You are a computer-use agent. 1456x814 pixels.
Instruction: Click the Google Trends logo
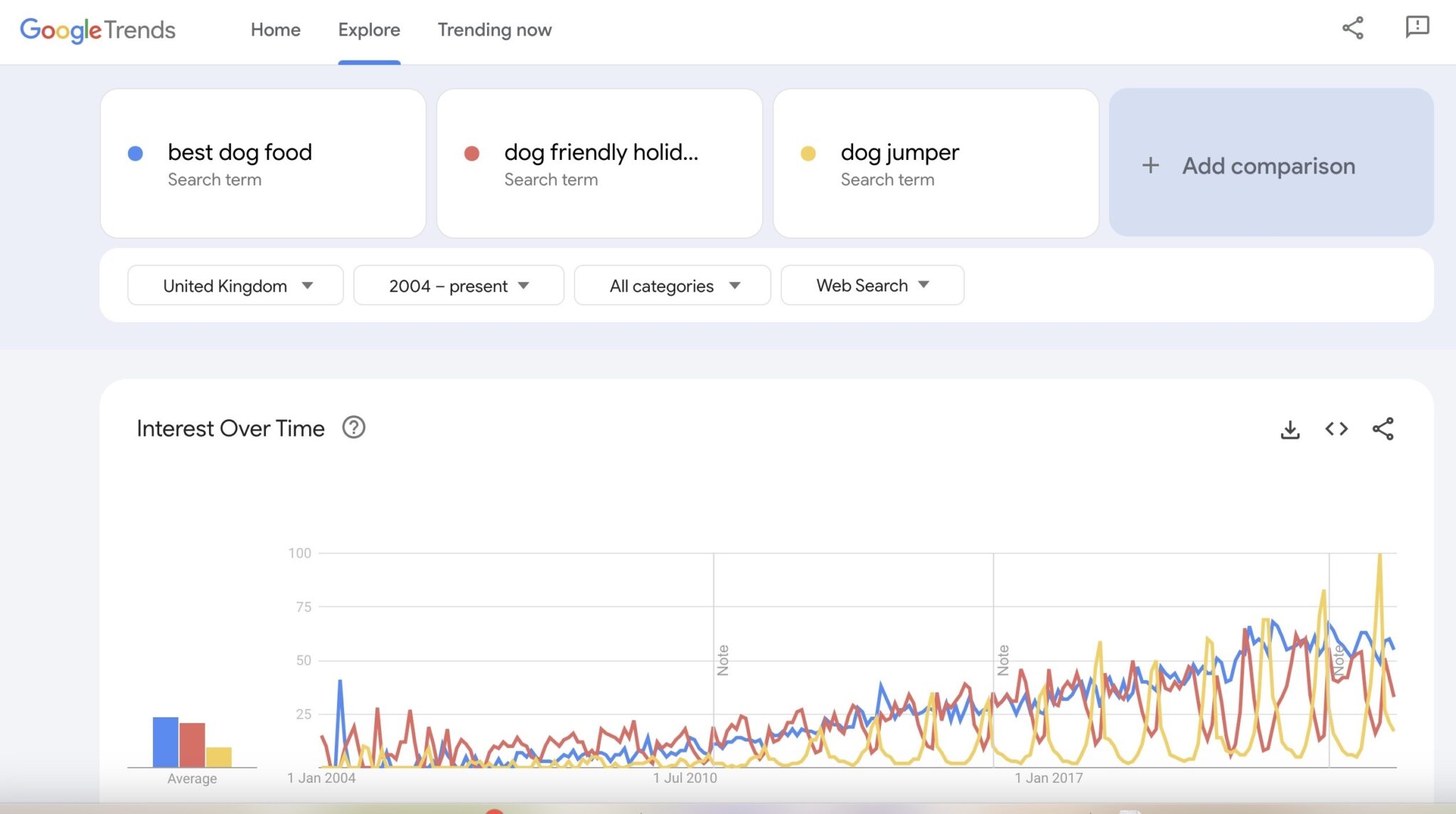(97, 30)
